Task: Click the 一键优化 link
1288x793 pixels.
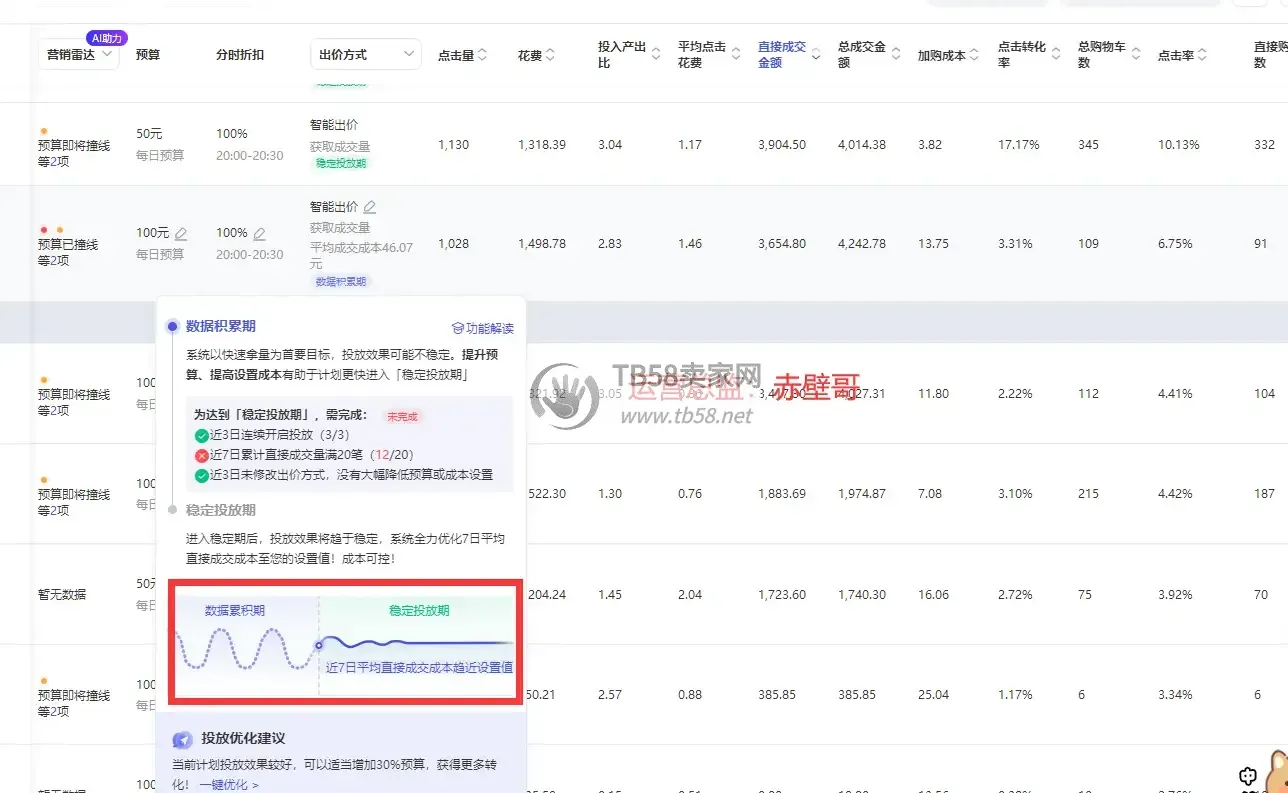Action: (228, 785)
